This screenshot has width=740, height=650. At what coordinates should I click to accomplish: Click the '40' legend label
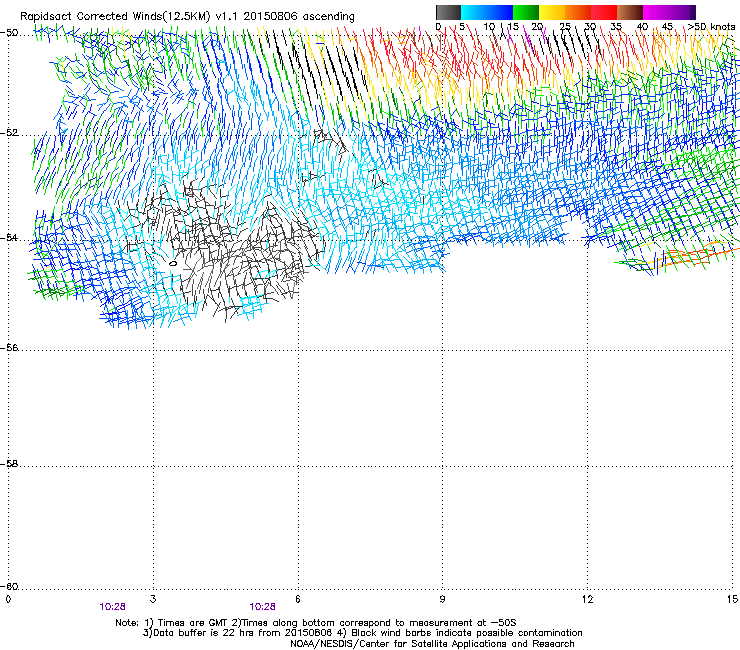(642, 27)
